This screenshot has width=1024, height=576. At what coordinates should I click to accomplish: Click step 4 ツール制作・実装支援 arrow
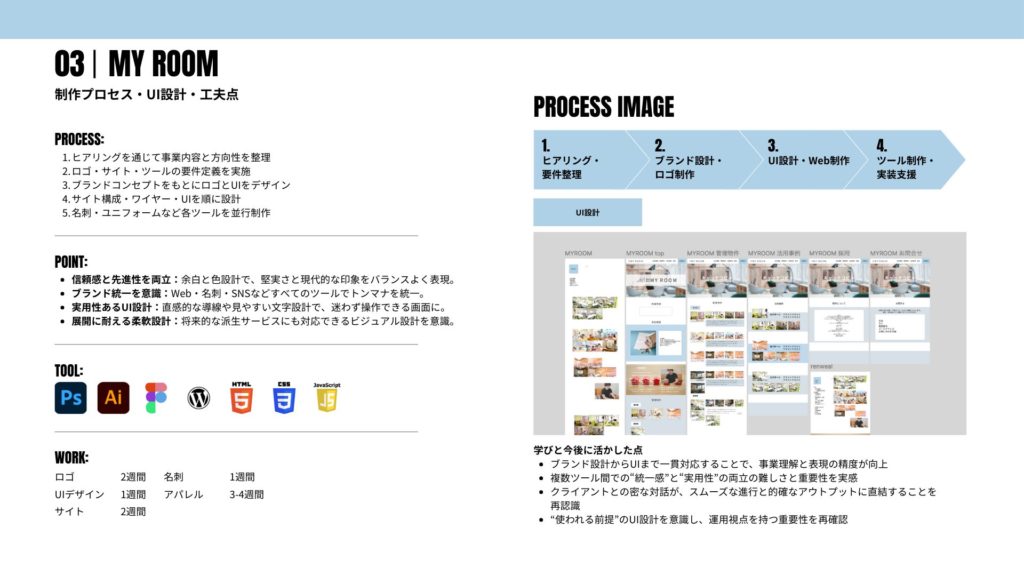pos(910,159)
